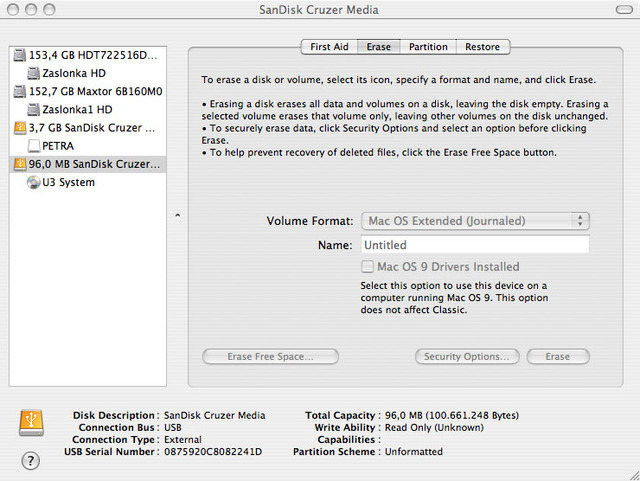
Task: Toggle Mac OS 9 Drivers Installed checkbox
Action: [x=367, y=267]
